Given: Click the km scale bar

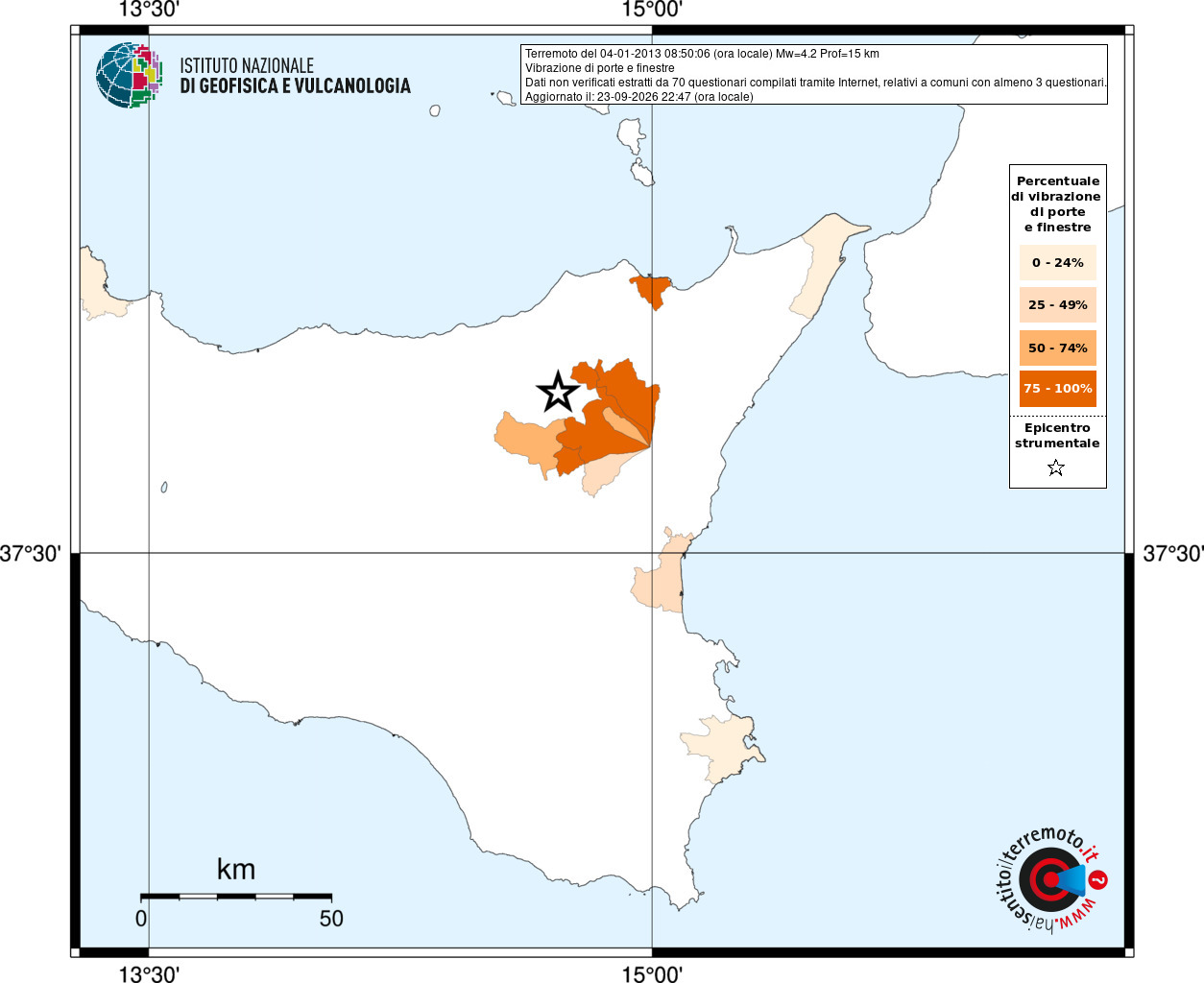Looking at the screenshot, I should (236, 897).
